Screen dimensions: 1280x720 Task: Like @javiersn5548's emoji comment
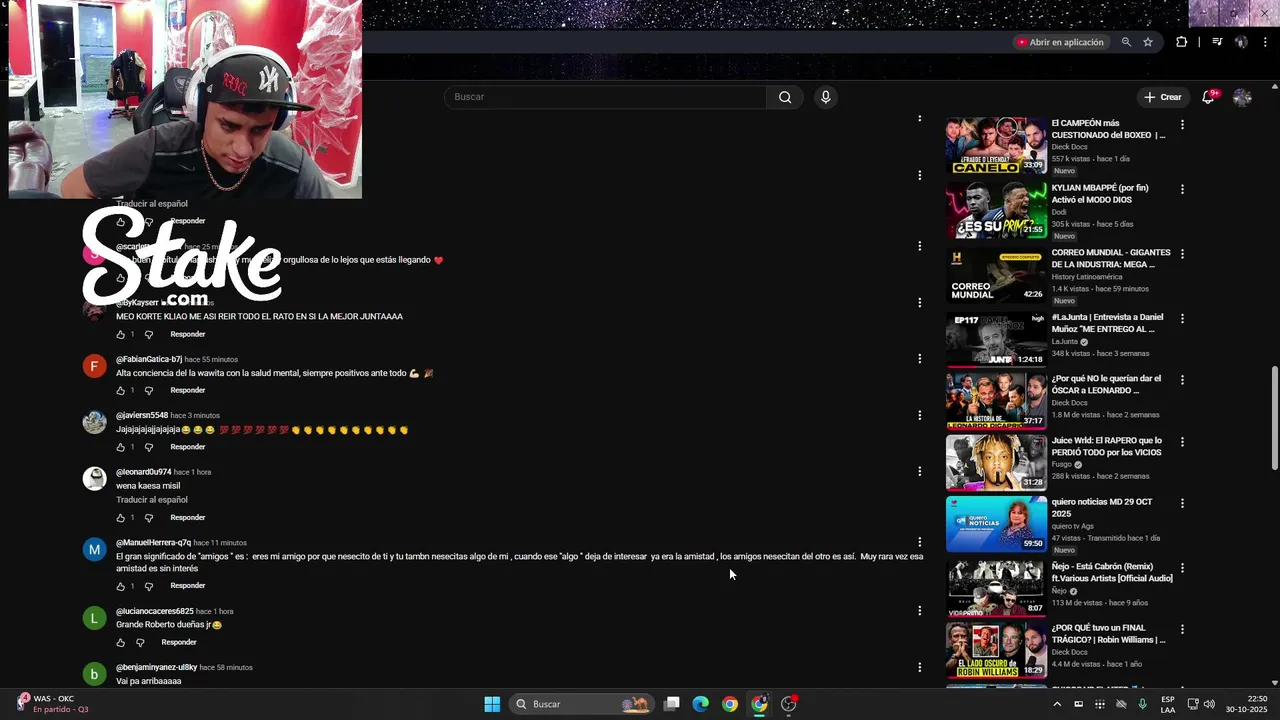(120, 447)
